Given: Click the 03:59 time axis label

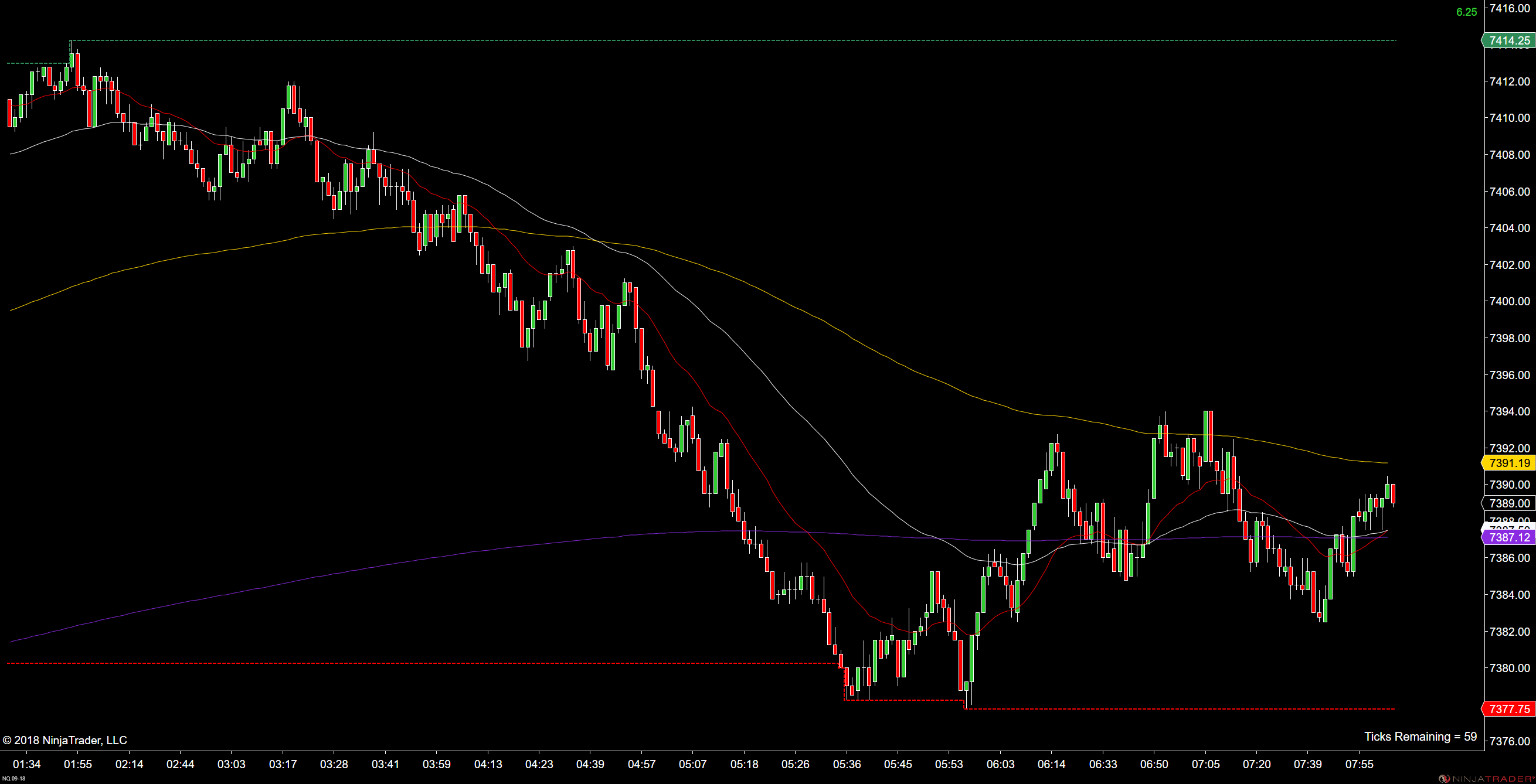Looking at the screenshot, I should [437, 764].
